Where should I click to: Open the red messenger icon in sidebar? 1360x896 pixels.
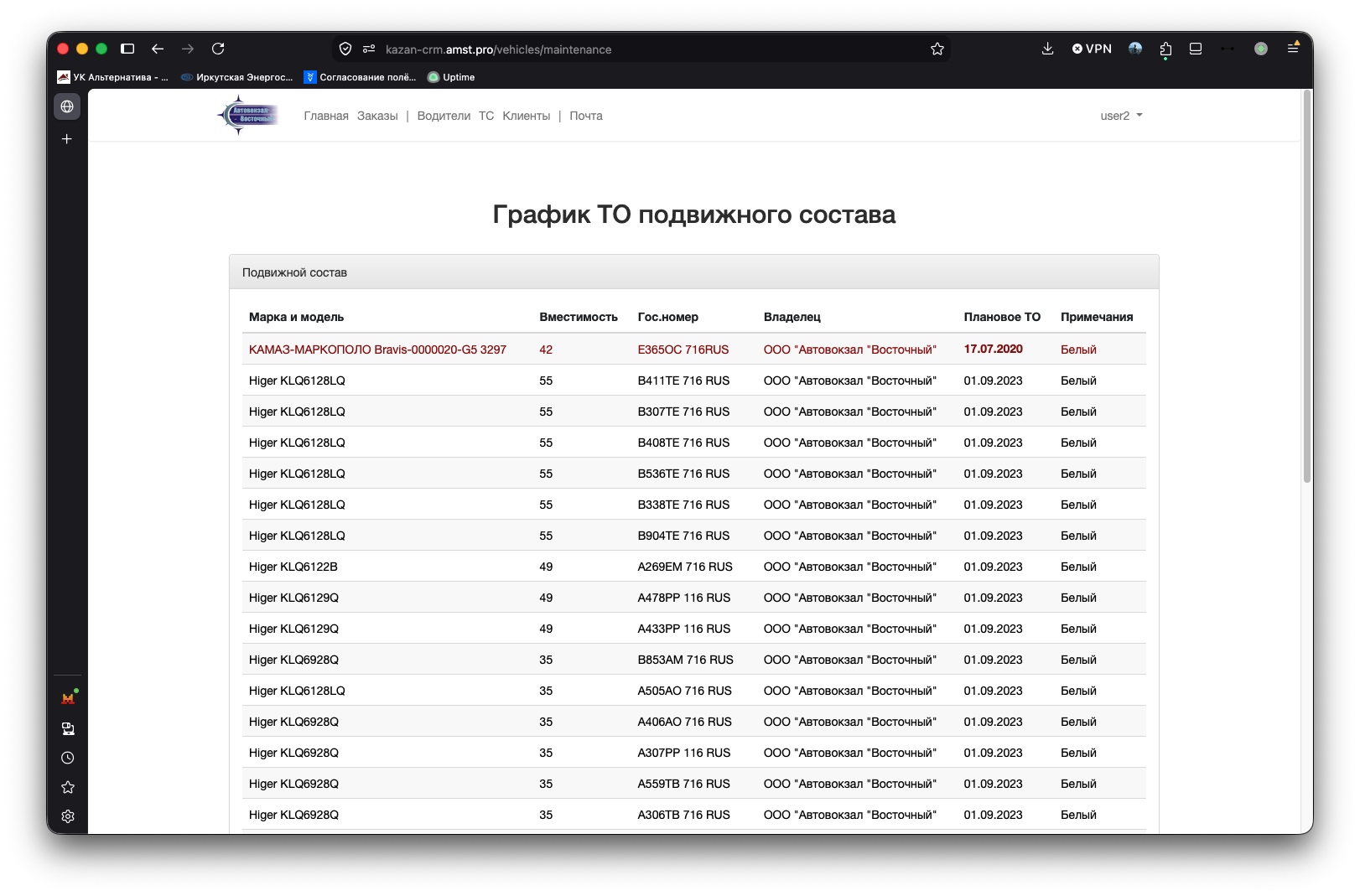tap(68, 698)
